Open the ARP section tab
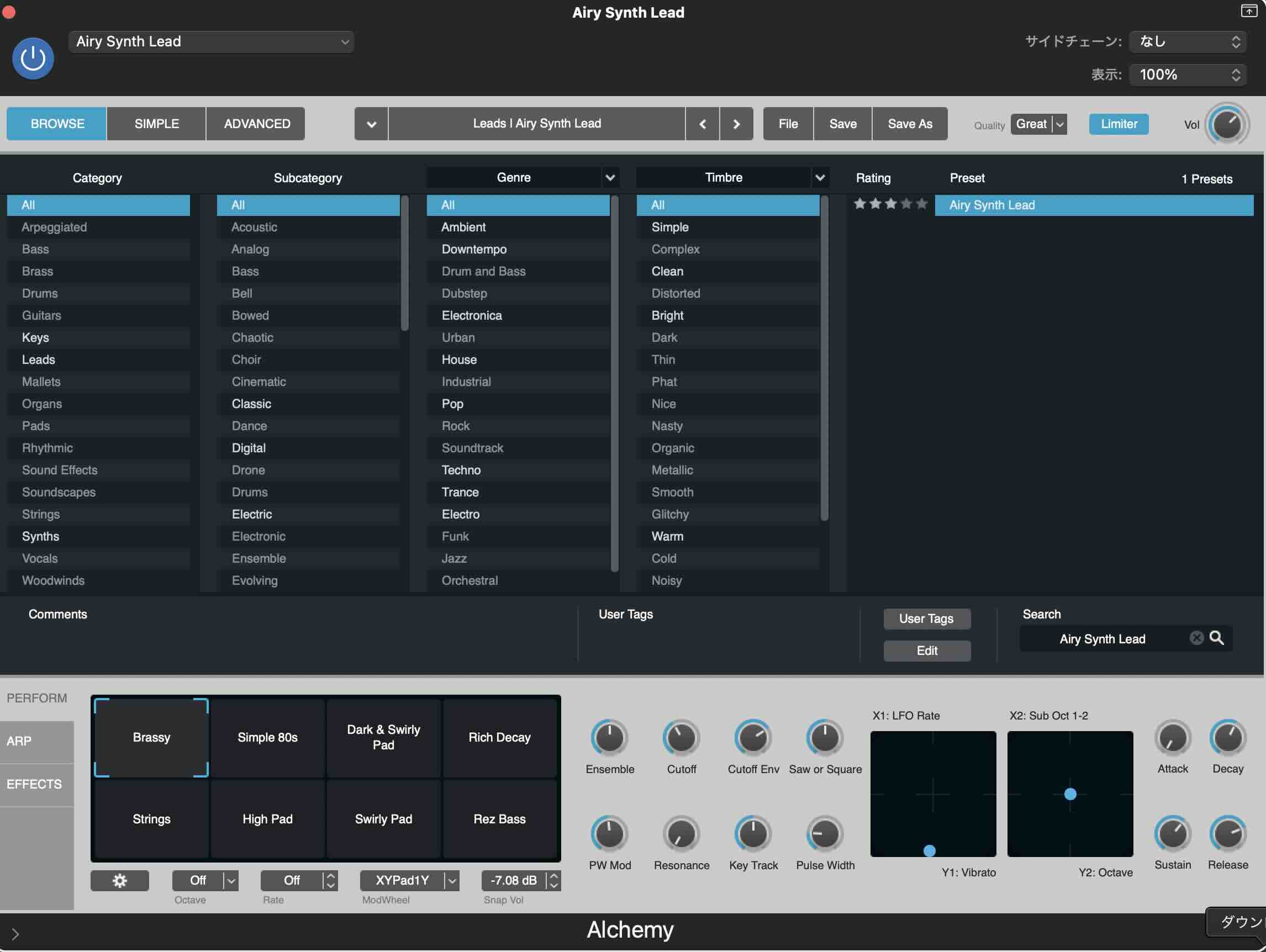1266x952 pixels. [x=36, y=741]
